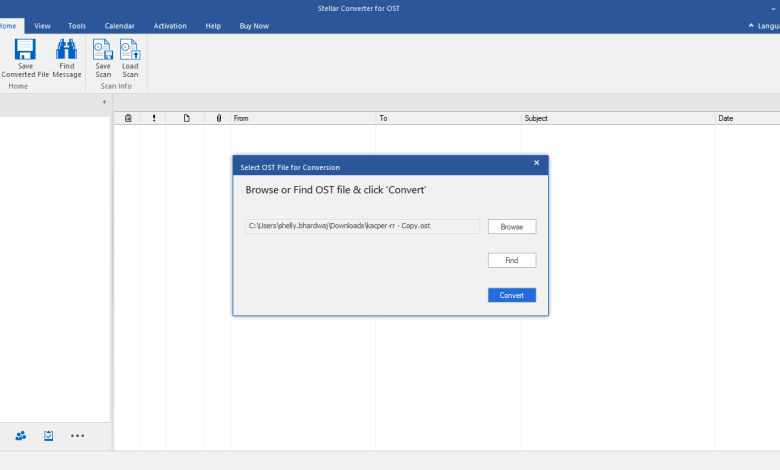This screenshot has width=780, height=470.
Task: Sort by item type page column
Action: [187, 118]
